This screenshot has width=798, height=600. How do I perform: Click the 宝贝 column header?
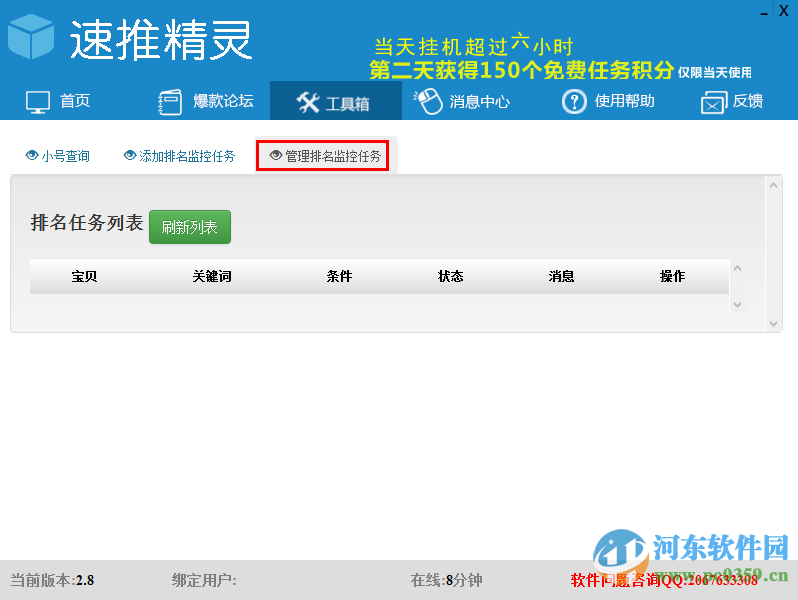(84, 276)
